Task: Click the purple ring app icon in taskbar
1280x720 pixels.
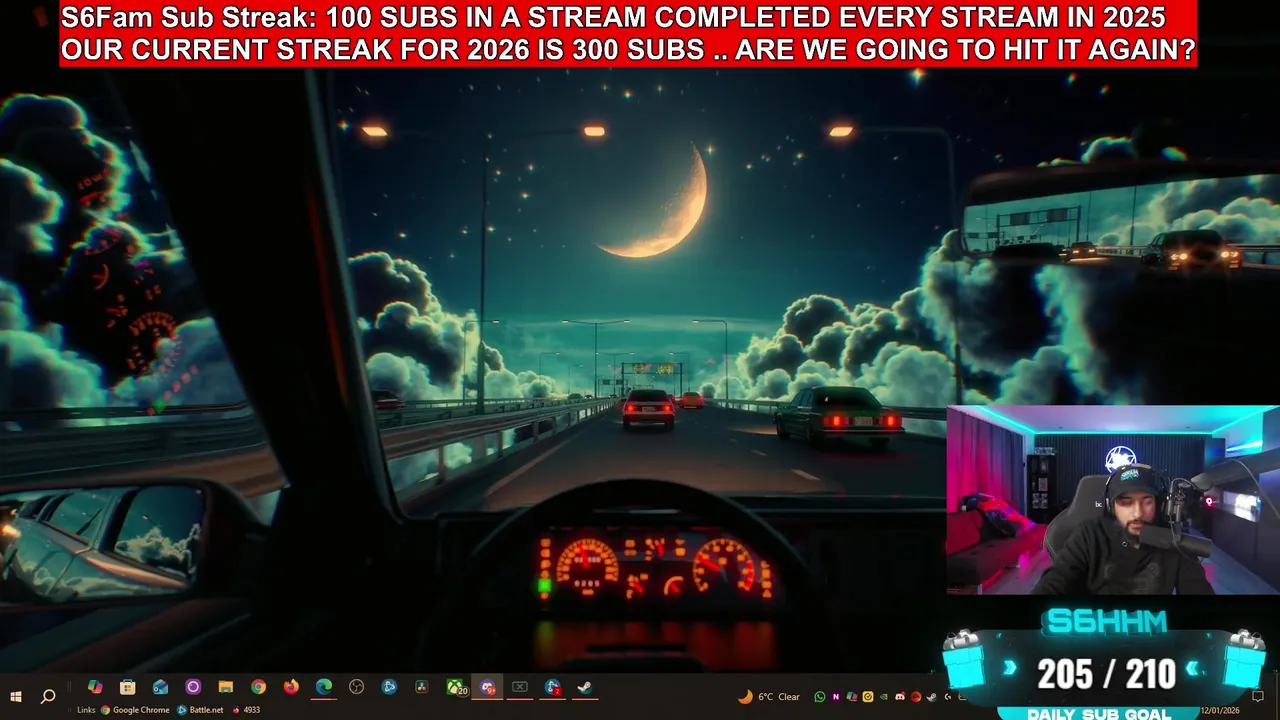Action: coord(193,687)
